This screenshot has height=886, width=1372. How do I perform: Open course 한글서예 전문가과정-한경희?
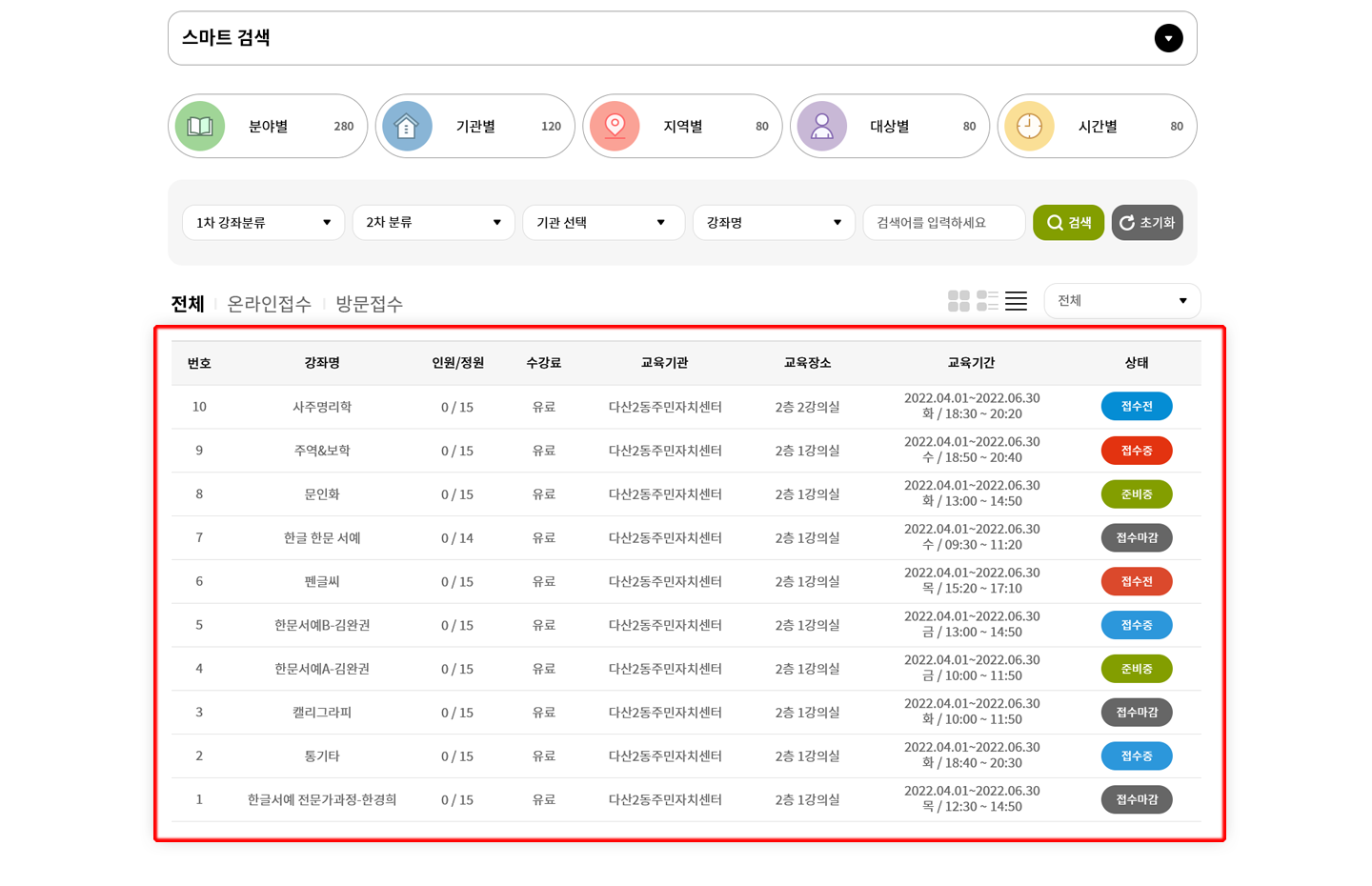tap(322, 800)
